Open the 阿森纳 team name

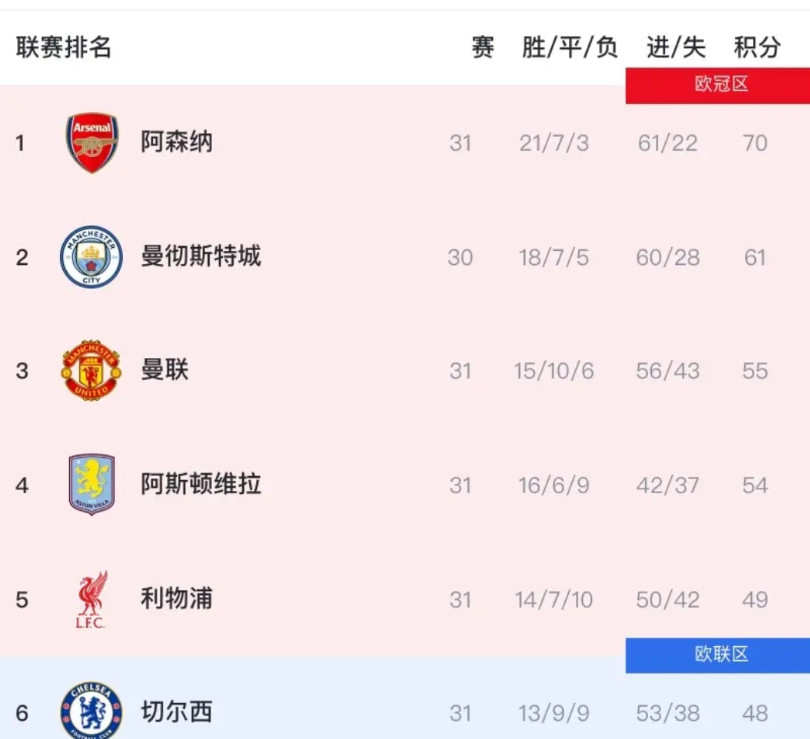coord(175,142)
